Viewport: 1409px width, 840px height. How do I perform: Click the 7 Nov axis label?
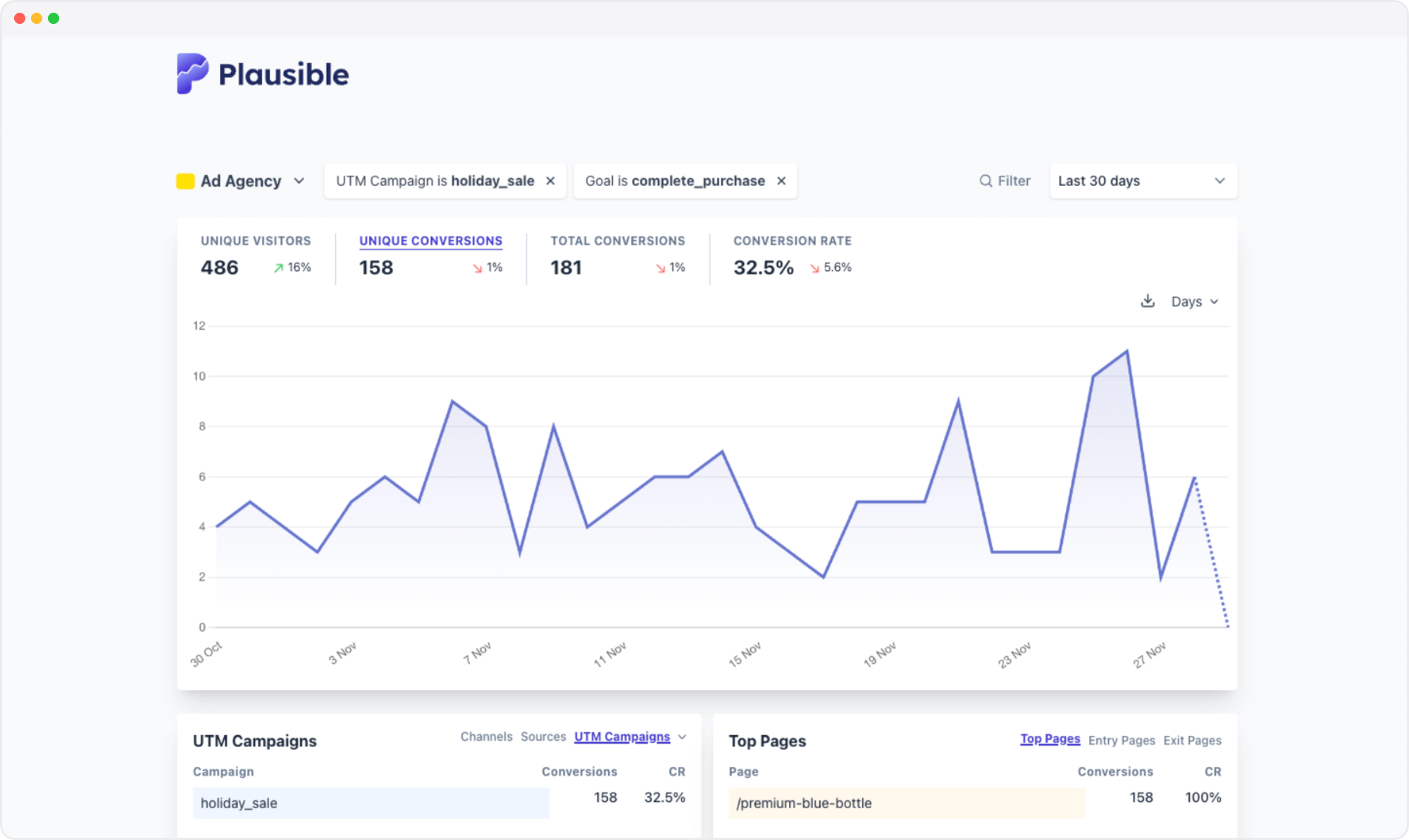pyautogui.click(x=477, y=653)
